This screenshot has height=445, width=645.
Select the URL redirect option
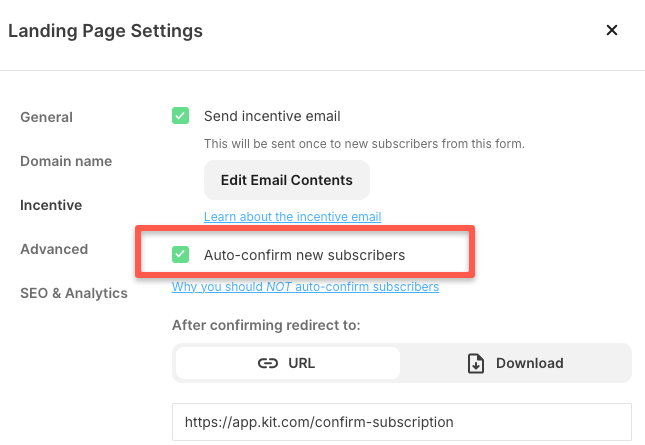[287, 363]
